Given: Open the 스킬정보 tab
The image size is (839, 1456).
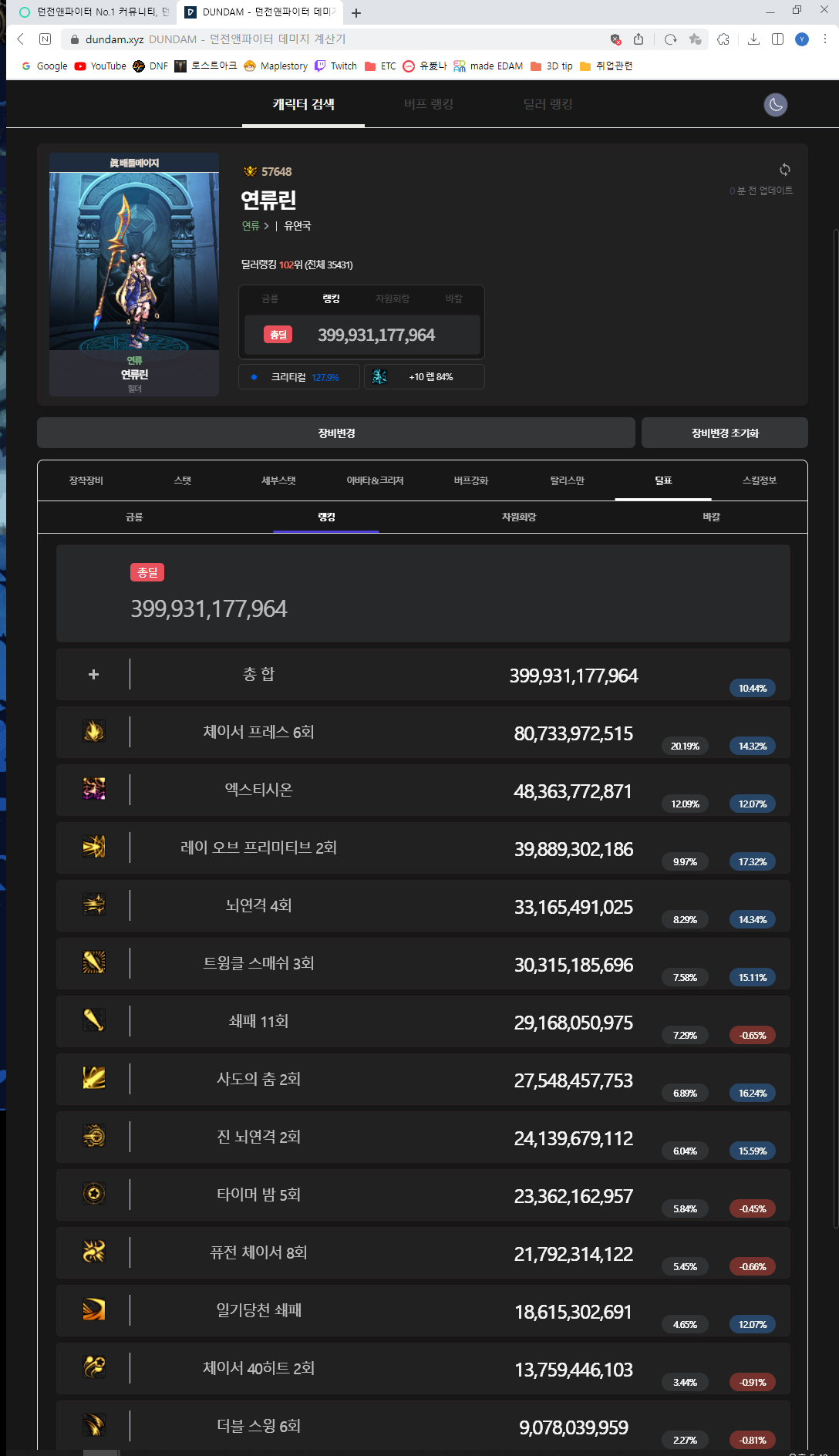Looking at the screenshot, I should coord(760,480).
